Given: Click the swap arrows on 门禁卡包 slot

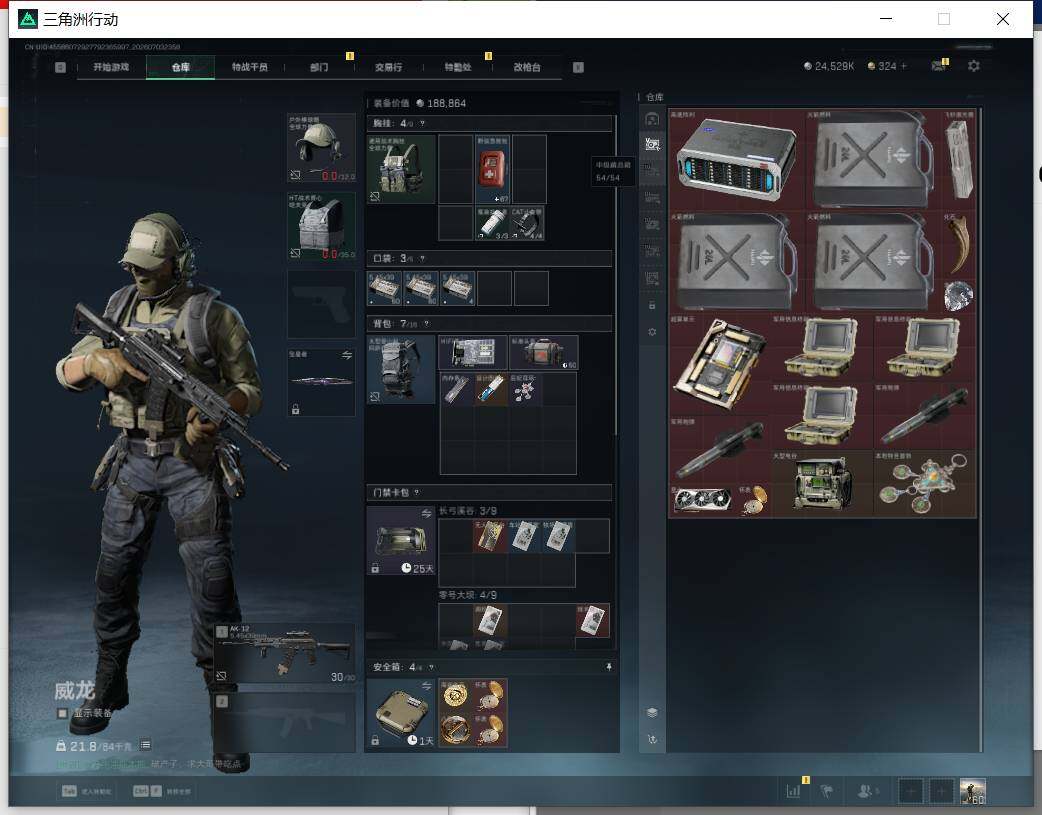Looking at the screenshot, I should 426,513.
